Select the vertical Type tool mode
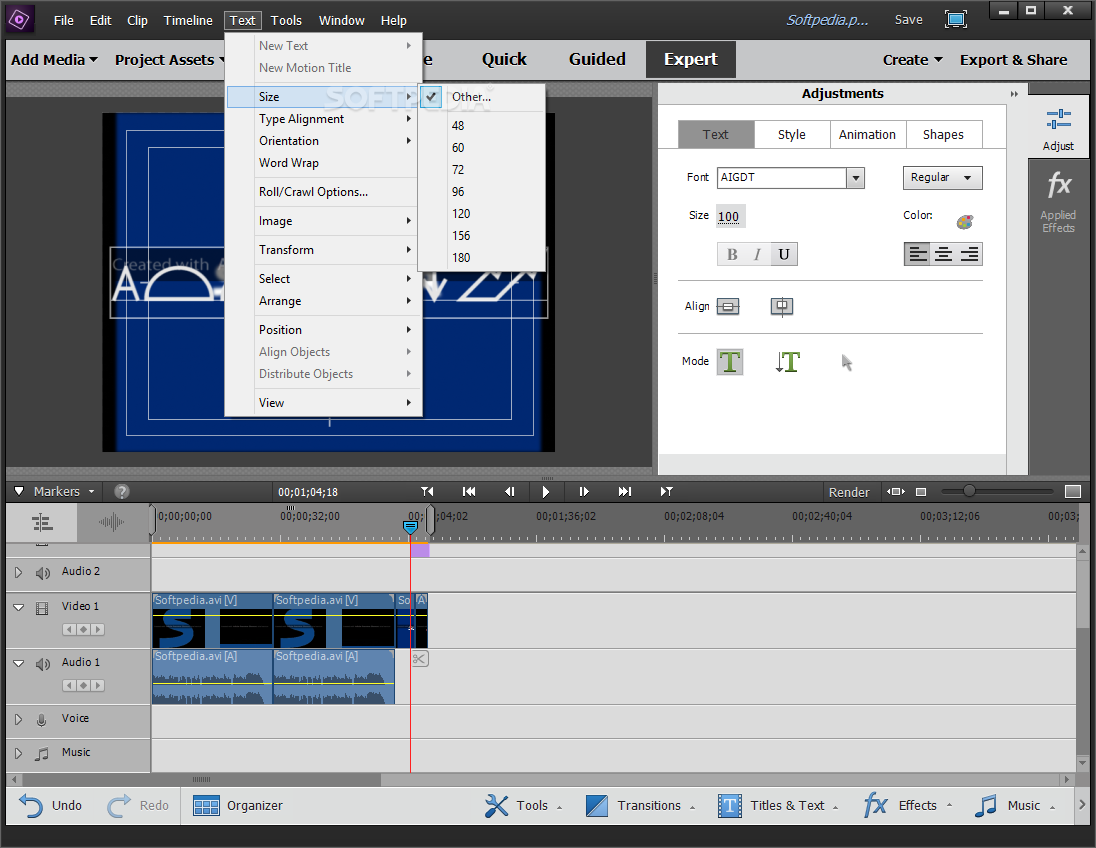 (x=788, y=361)
